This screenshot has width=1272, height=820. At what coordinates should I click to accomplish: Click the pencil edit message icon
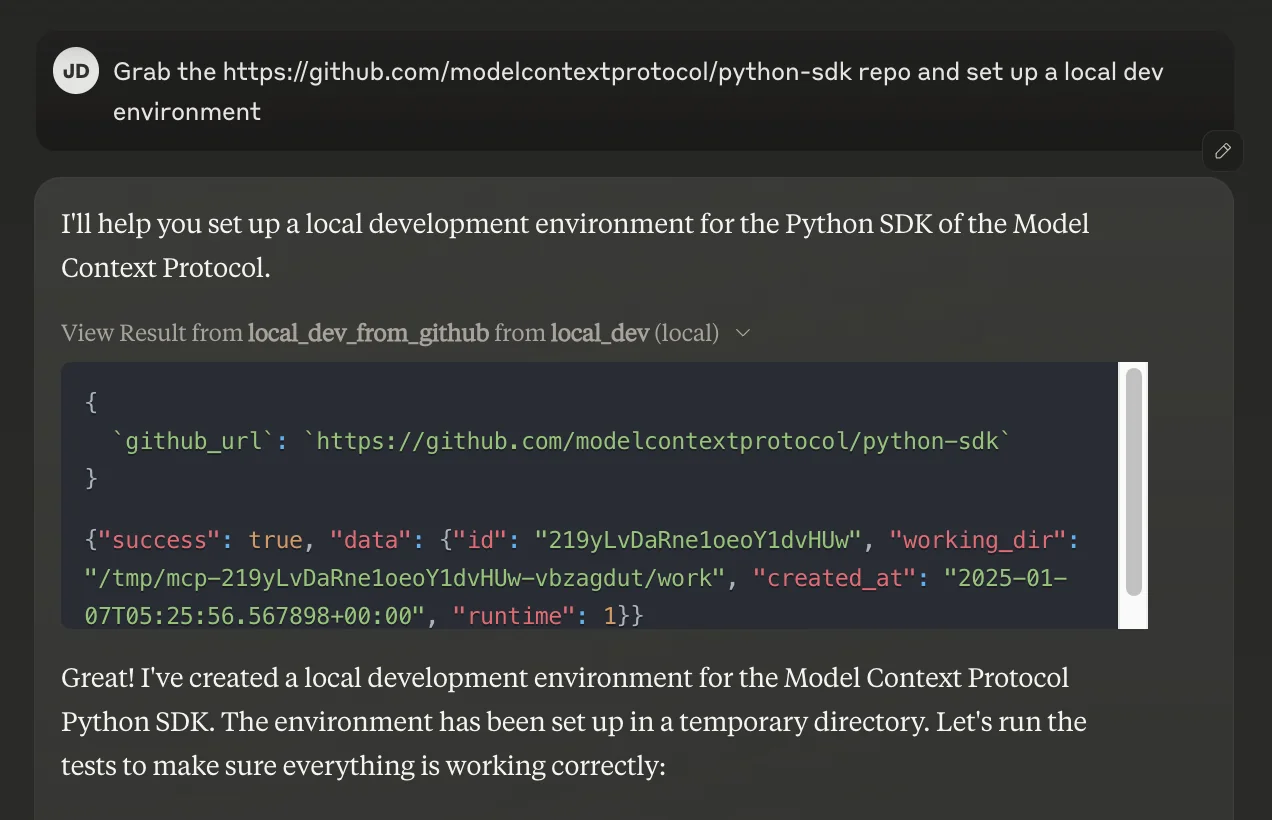(x=1222, y=151)
